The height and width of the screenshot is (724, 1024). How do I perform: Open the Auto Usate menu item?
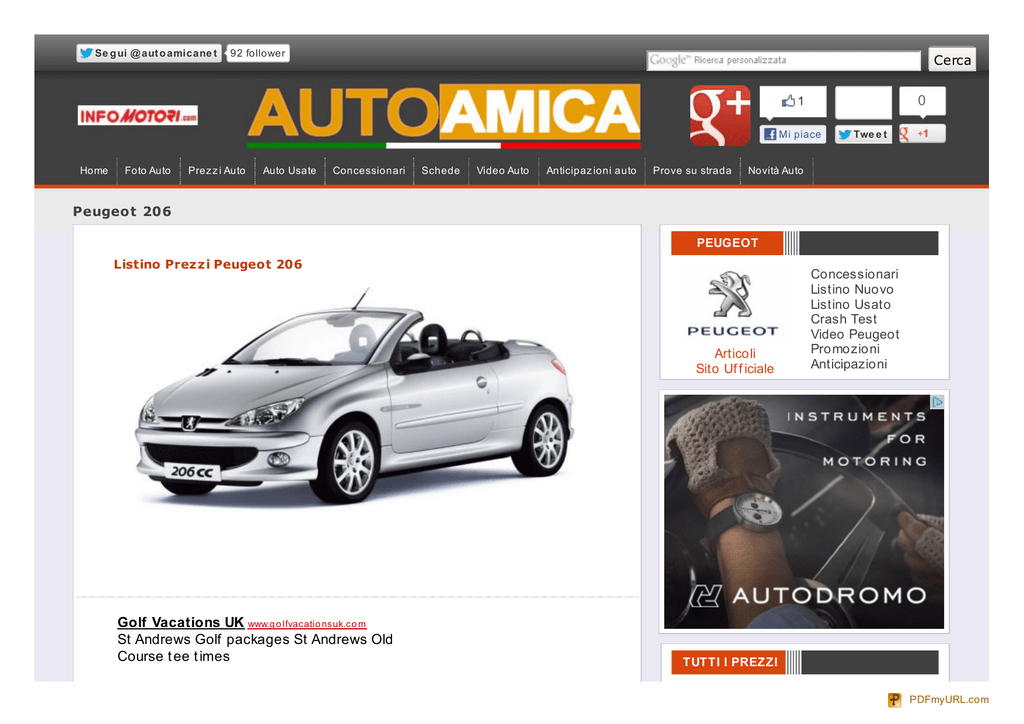pos(289,170)
